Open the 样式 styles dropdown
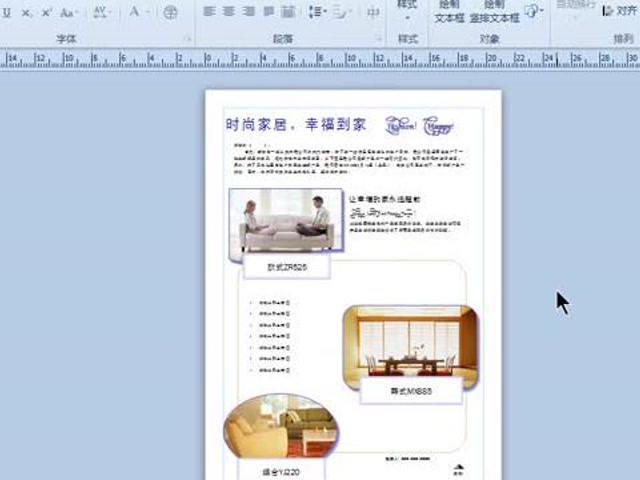 tap(407, 11)
